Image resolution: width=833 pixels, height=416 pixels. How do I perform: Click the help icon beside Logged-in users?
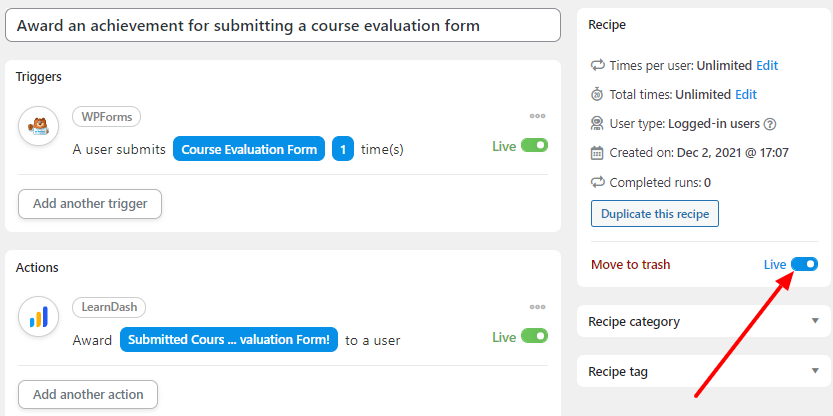click(770, 124)
